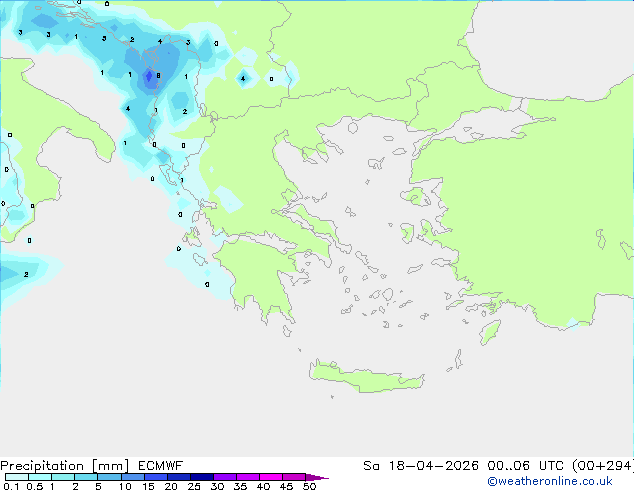
Task: Click the '0.1' legend value
Action: point(11,486)
